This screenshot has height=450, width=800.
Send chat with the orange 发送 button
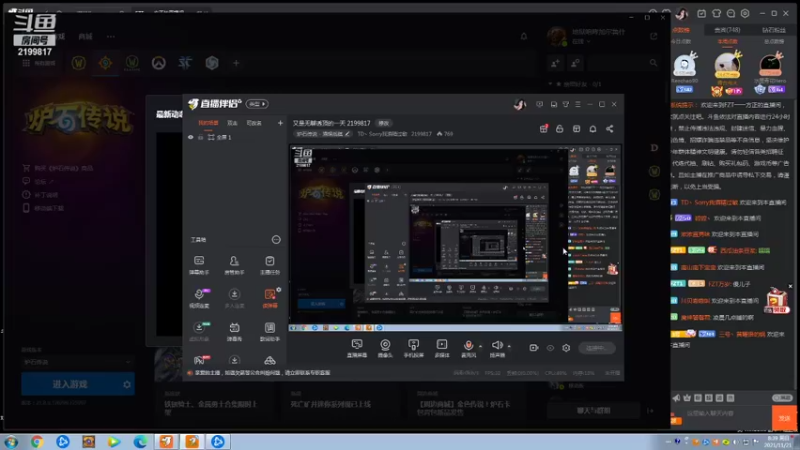(x=784, y=417)
